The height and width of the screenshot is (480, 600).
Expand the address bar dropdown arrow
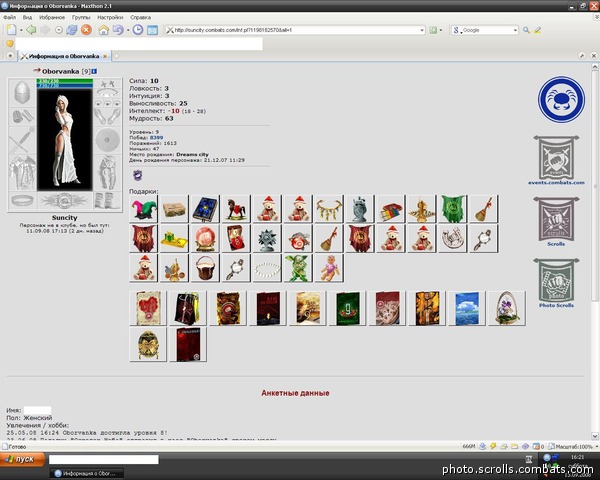tap(422, 30)
